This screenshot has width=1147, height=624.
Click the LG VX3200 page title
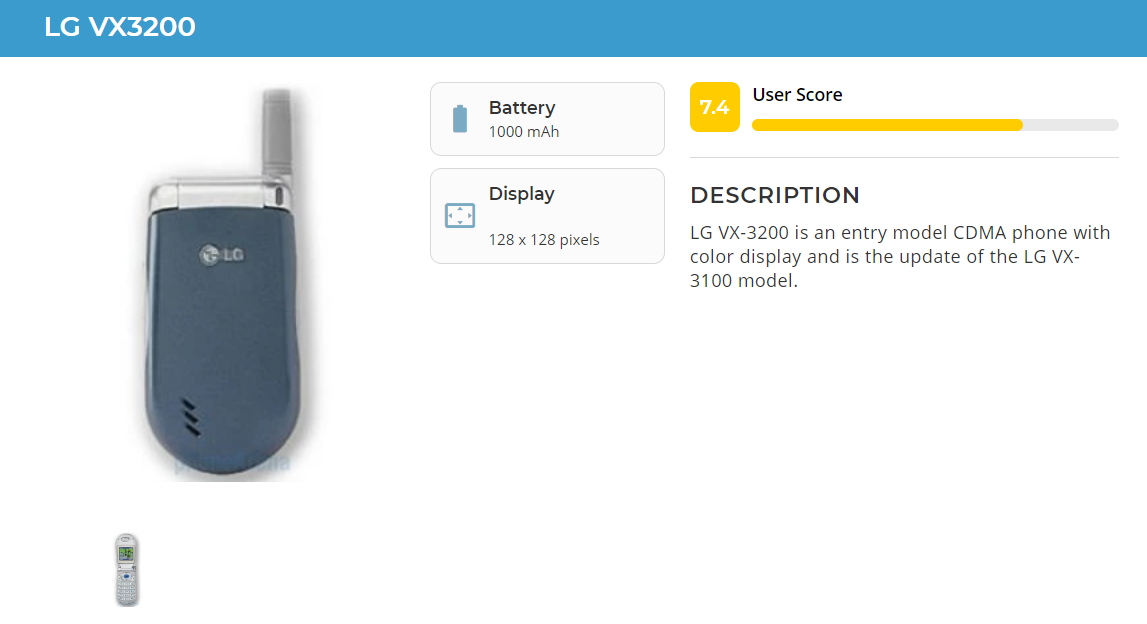(x=120, y=27)
